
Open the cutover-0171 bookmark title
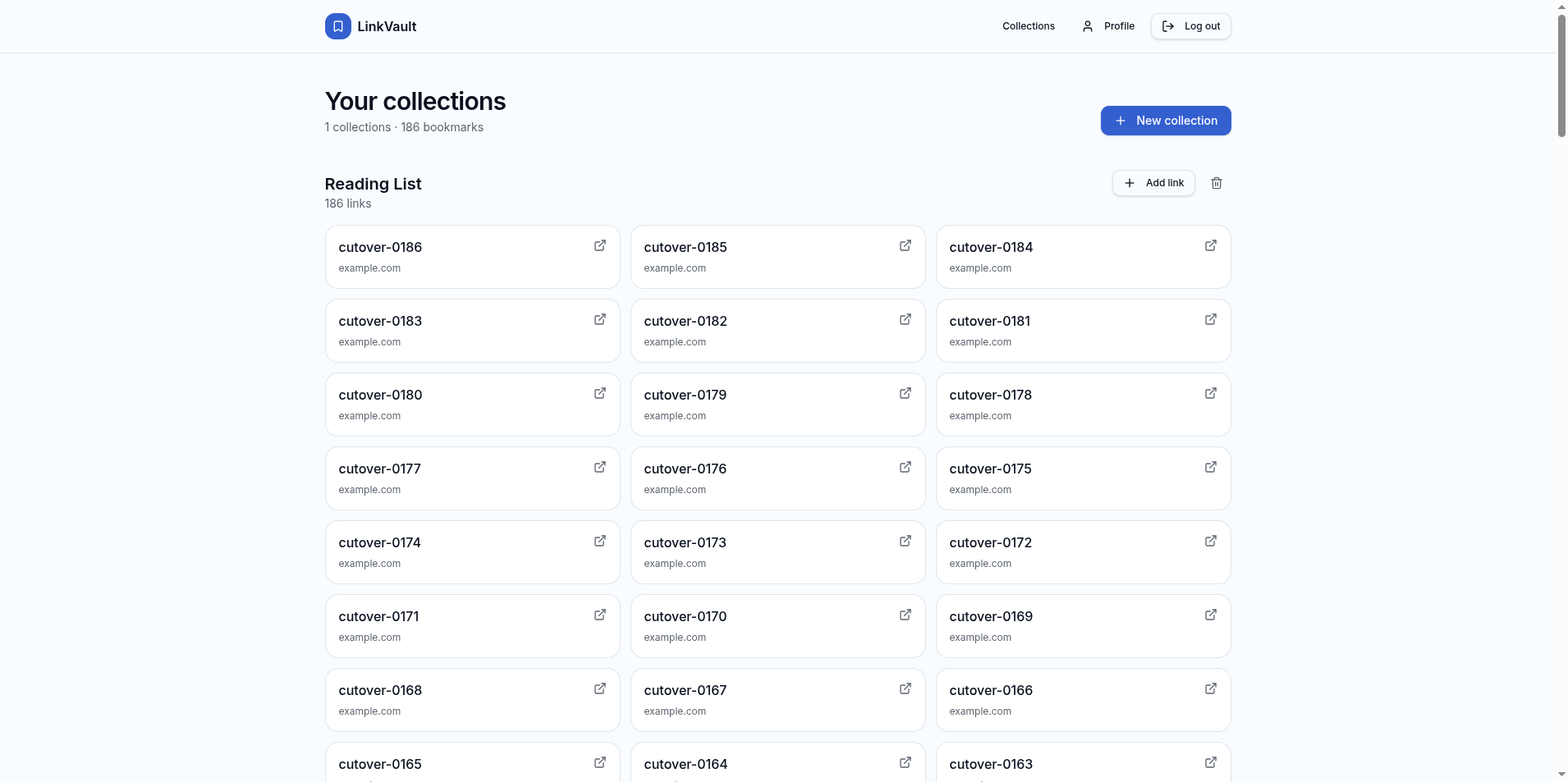coord(378,616)
